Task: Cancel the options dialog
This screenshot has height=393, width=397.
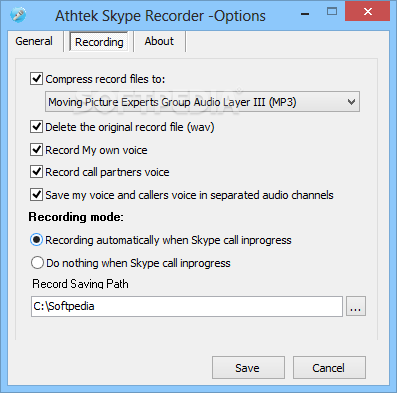Action: [329, 368]
